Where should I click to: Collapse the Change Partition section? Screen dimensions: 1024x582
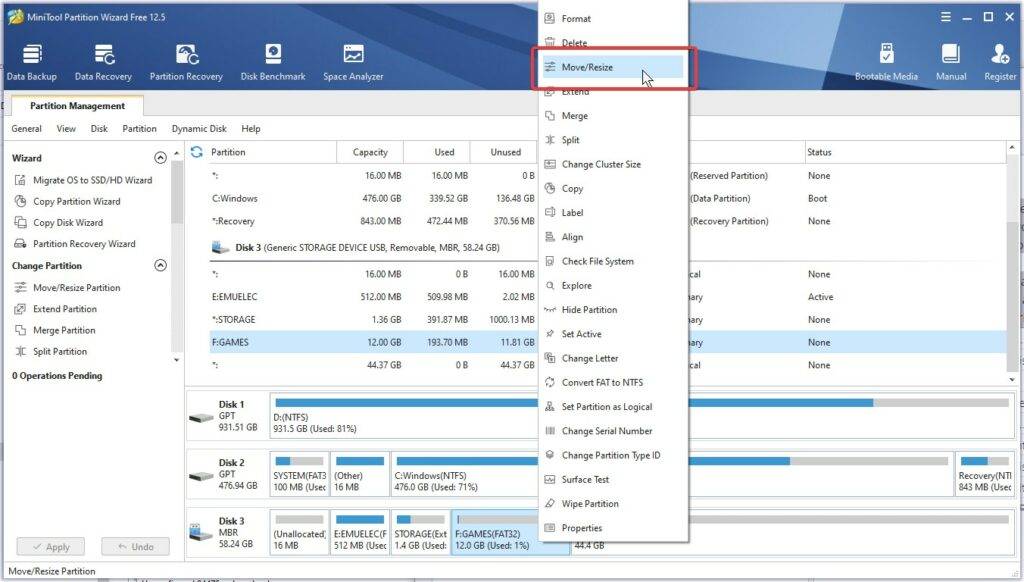tap(160, 265)
